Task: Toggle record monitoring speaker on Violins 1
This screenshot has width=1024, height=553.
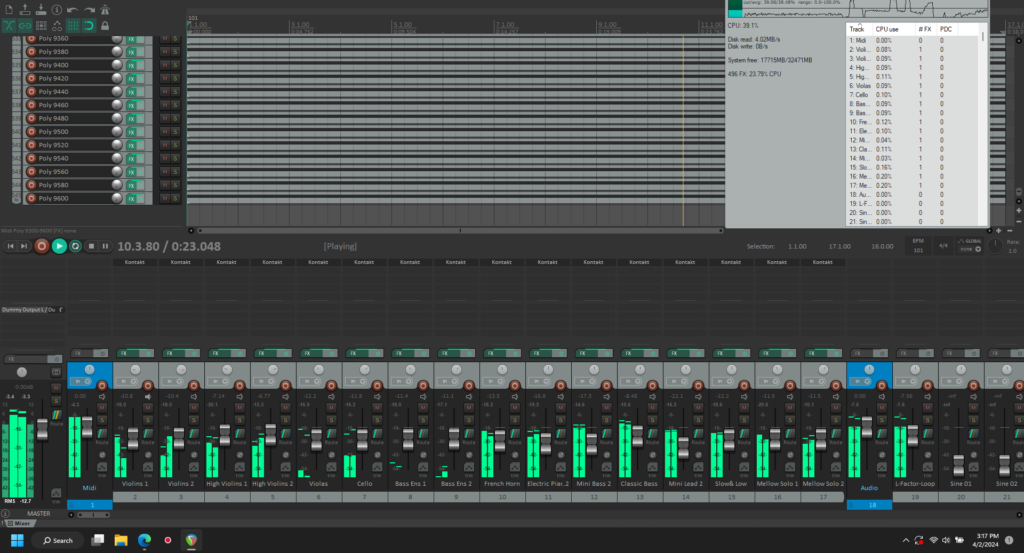Action: (148, 396)
